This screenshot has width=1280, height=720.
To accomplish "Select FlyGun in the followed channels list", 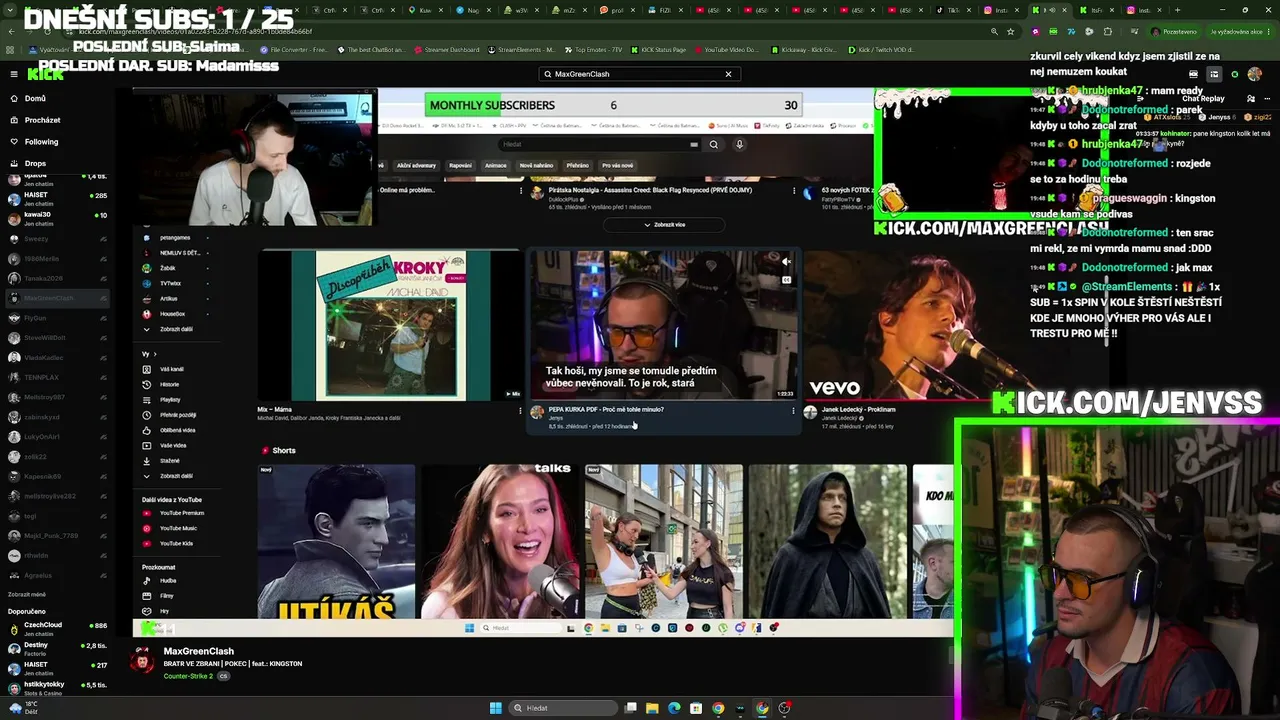I will click(x=58, y=318).
